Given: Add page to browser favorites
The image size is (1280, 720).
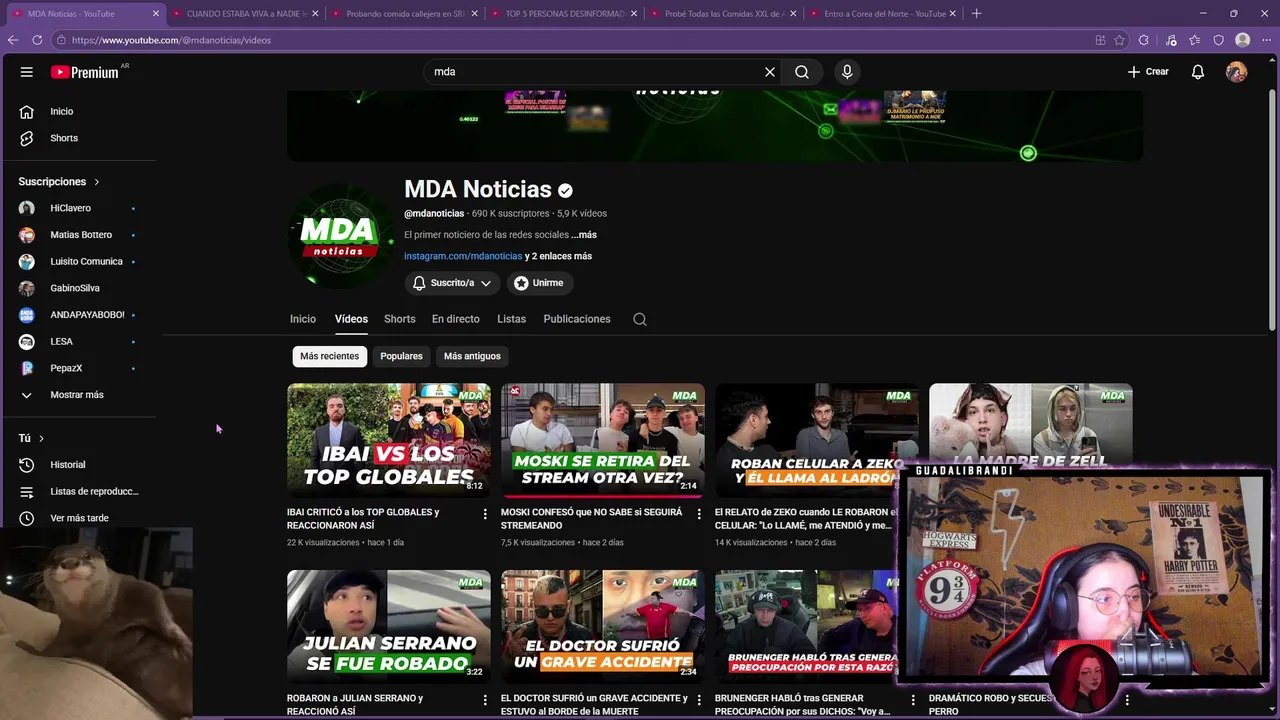Looking at the screenshot, I should [1119, 40].
